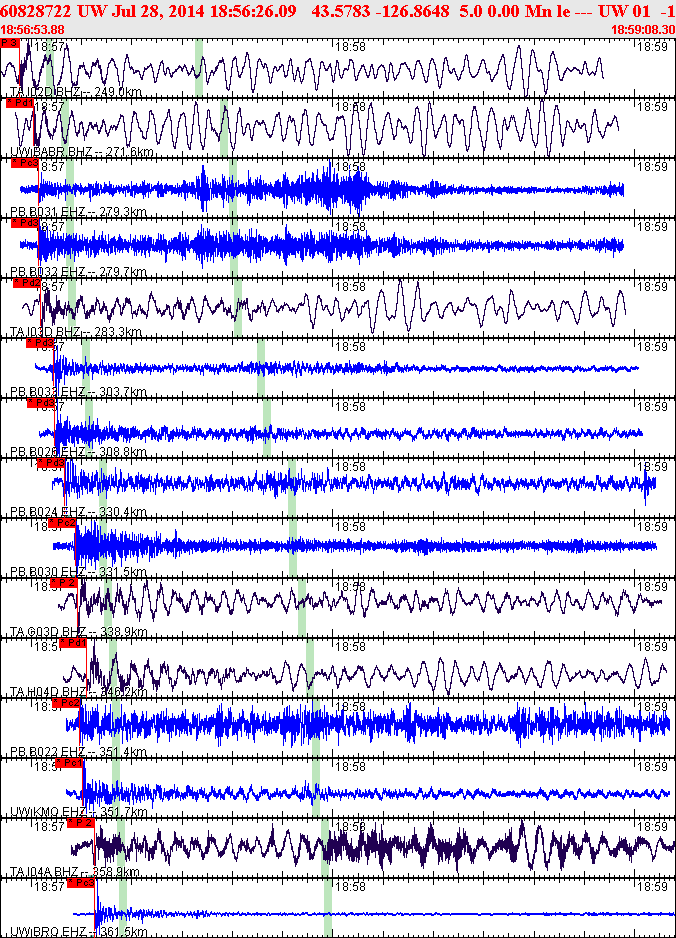This screenshot has width=676, height=938.
Task: Click the 18:58 time label on TA.I04A trace
Action: click(x=351, y=826)
